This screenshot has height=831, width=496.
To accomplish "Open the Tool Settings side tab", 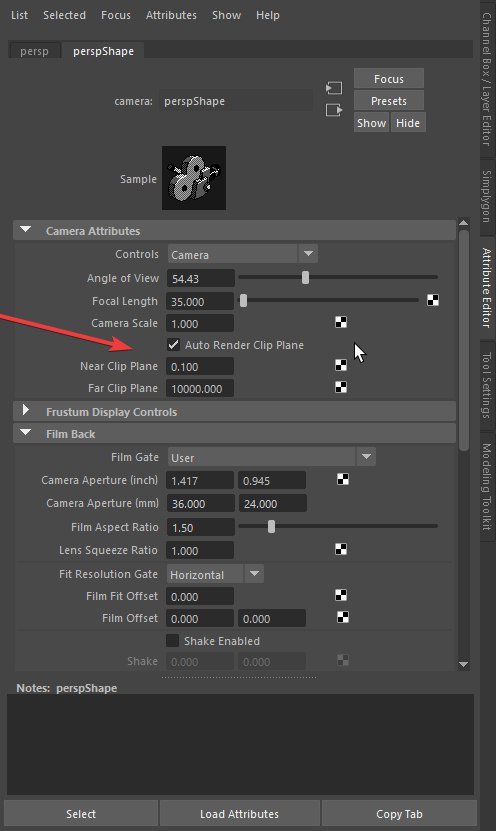I will [x=487, y=385].
